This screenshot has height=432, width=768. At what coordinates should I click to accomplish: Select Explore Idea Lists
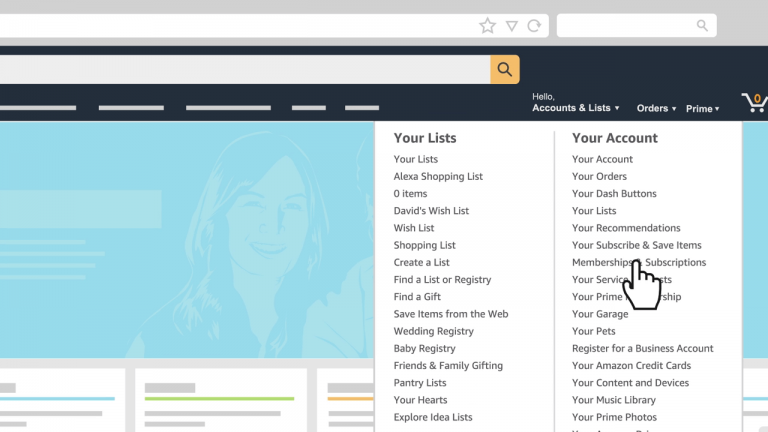click(x=432, y=417)
